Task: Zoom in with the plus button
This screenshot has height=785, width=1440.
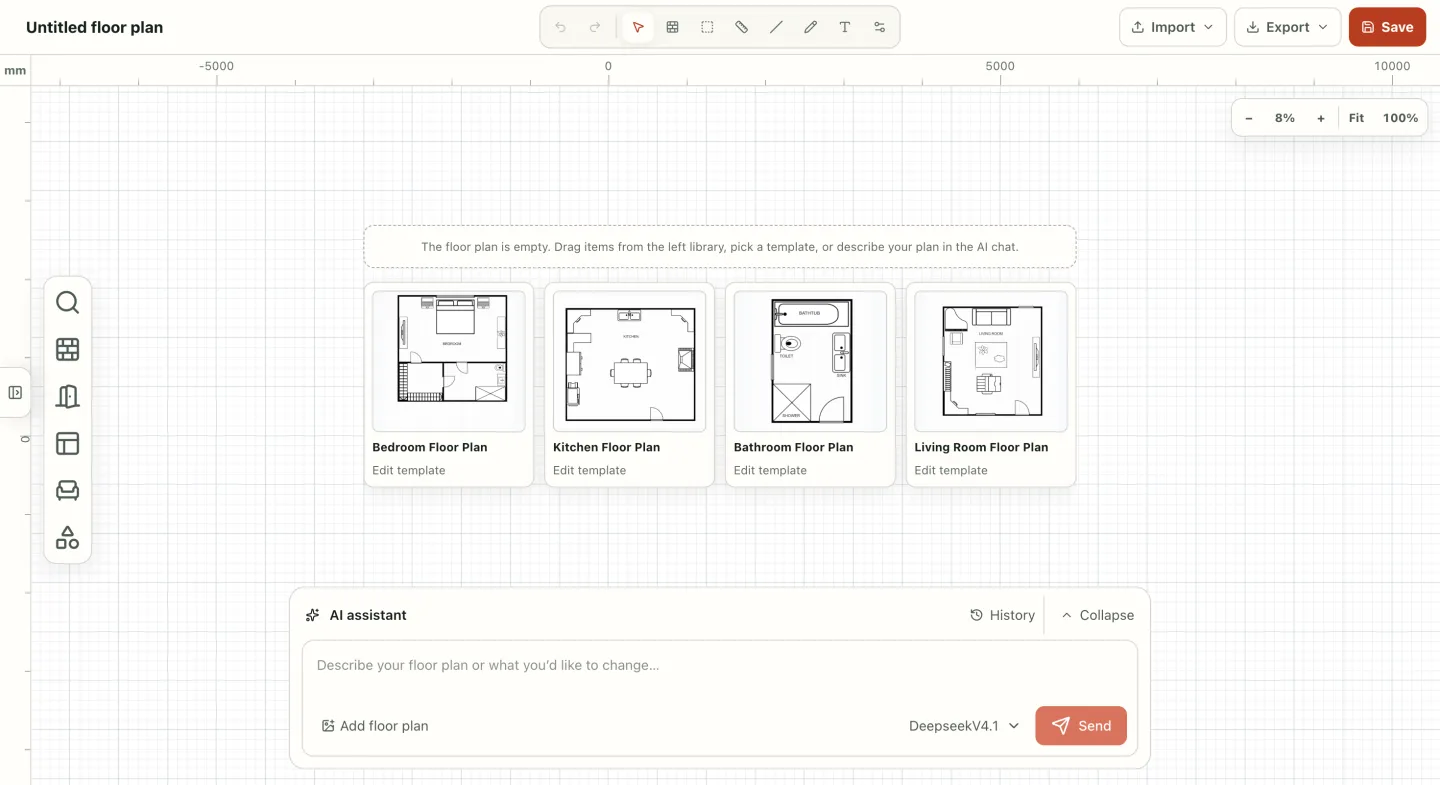Action: click(x=1321, y=118)
